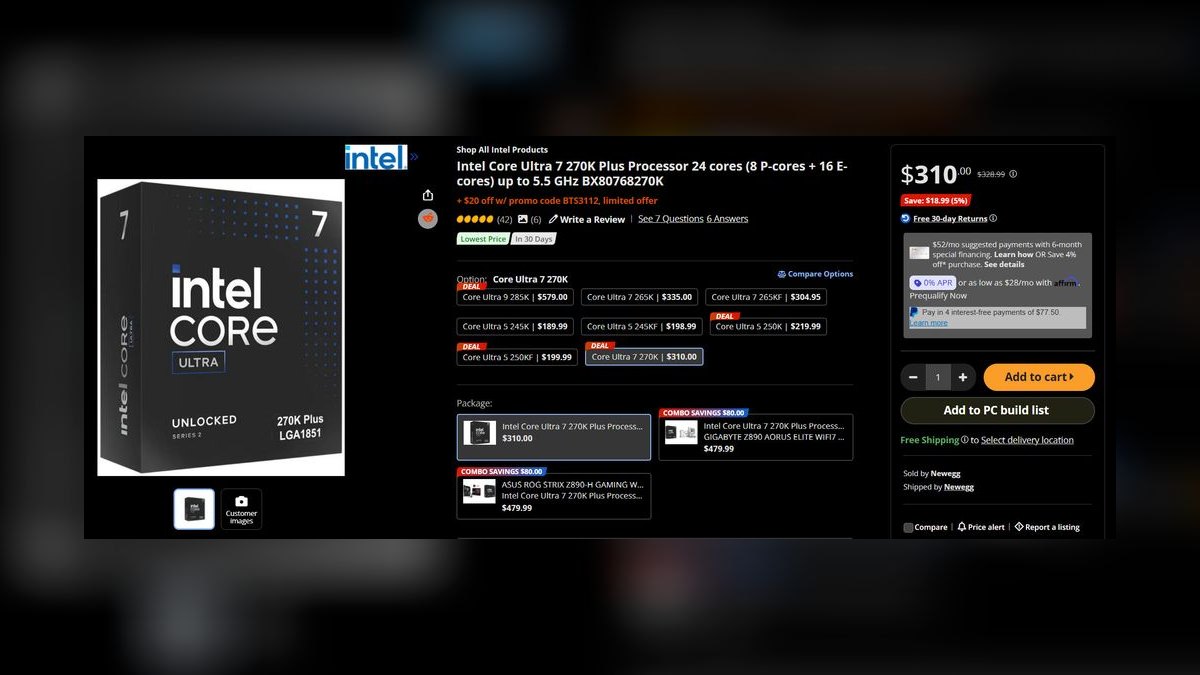Viewport: 1200px width, 675px height.
Task: Click the quantity input field
Action: click(x=938, y=377)
